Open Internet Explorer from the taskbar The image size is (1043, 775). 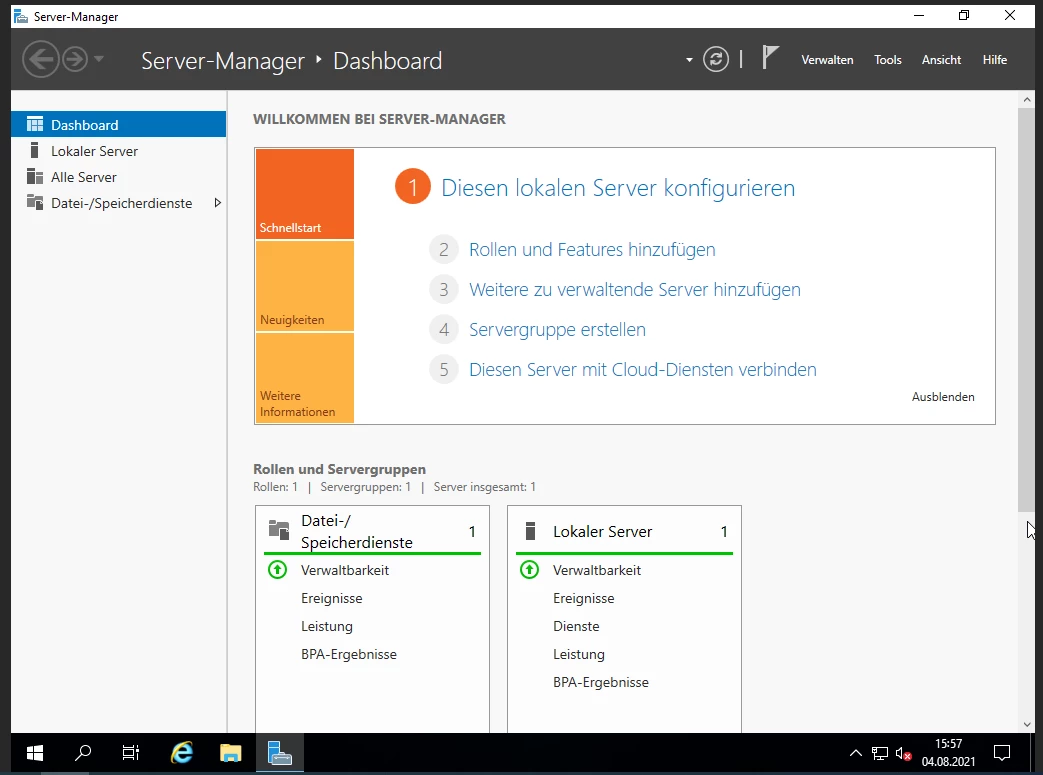click(181, 753)
